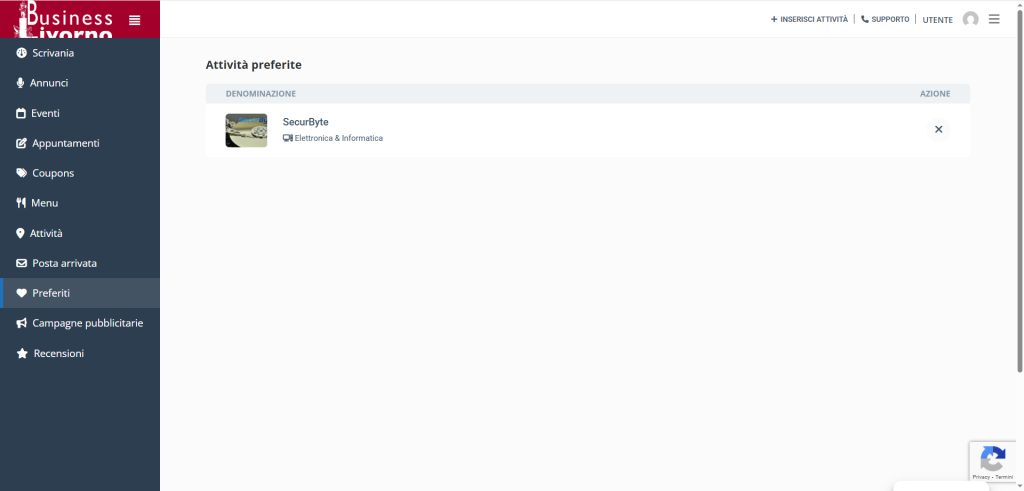Click the Annunci microphone icon
The image size is (1024, 491).
tap(20, 83)
